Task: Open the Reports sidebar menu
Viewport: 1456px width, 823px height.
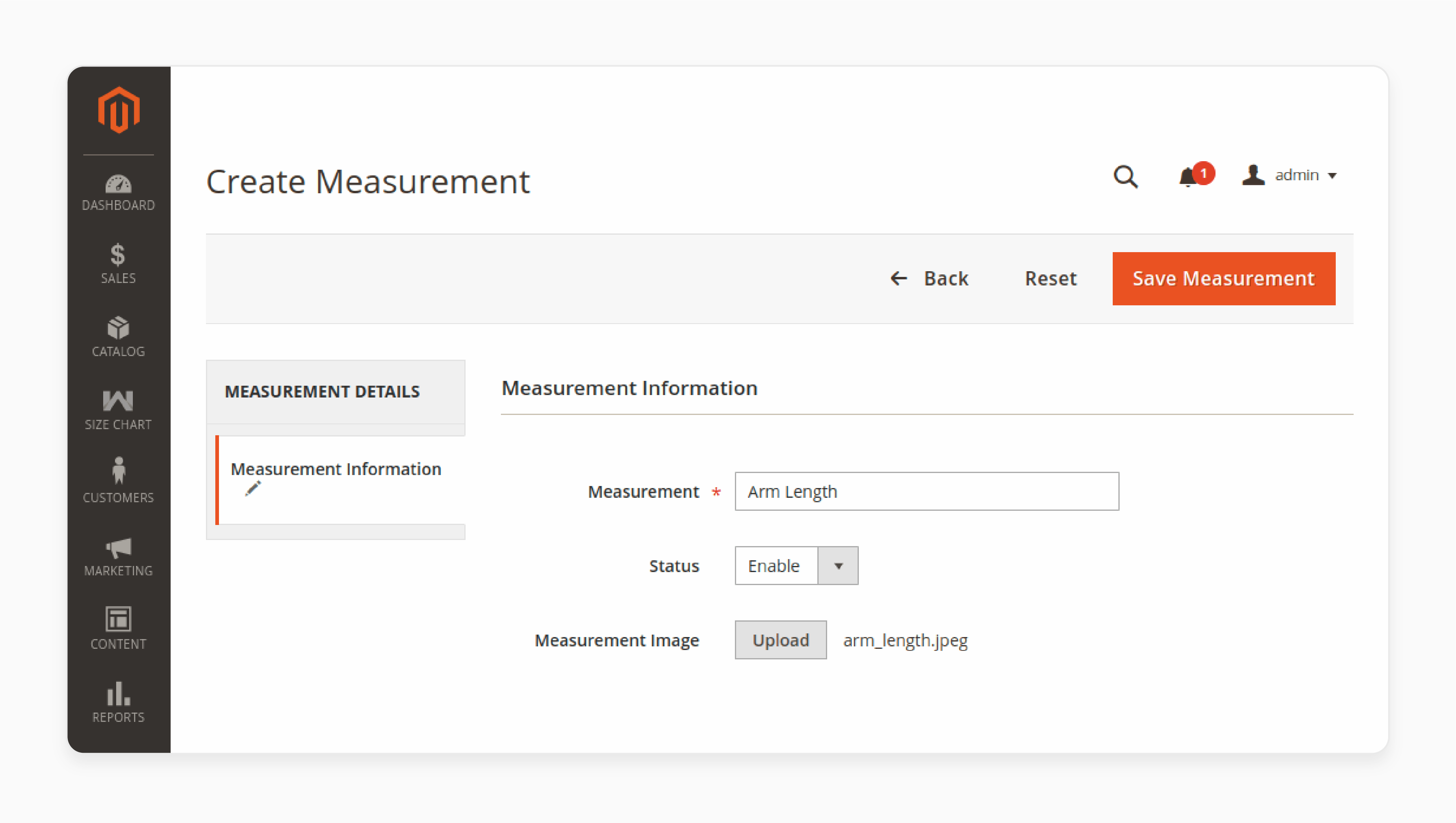Action: (x=118, y=702)
